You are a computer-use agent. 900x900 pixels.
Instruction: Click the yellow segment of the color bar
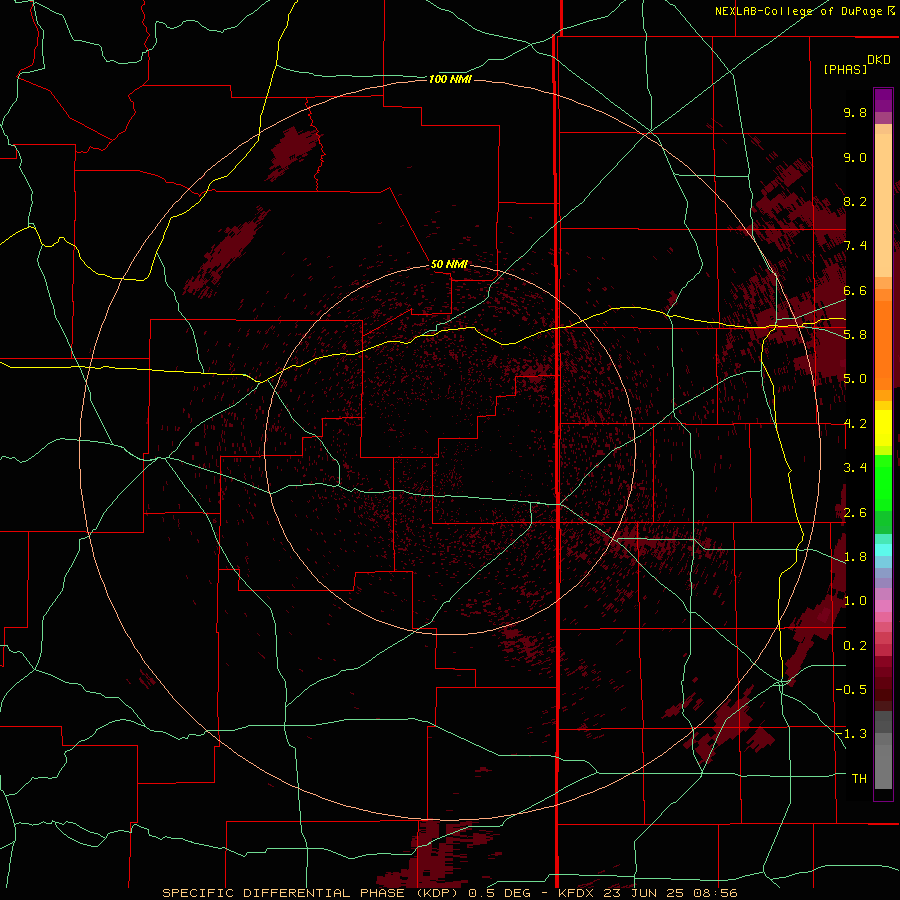[x=883, y=428]
